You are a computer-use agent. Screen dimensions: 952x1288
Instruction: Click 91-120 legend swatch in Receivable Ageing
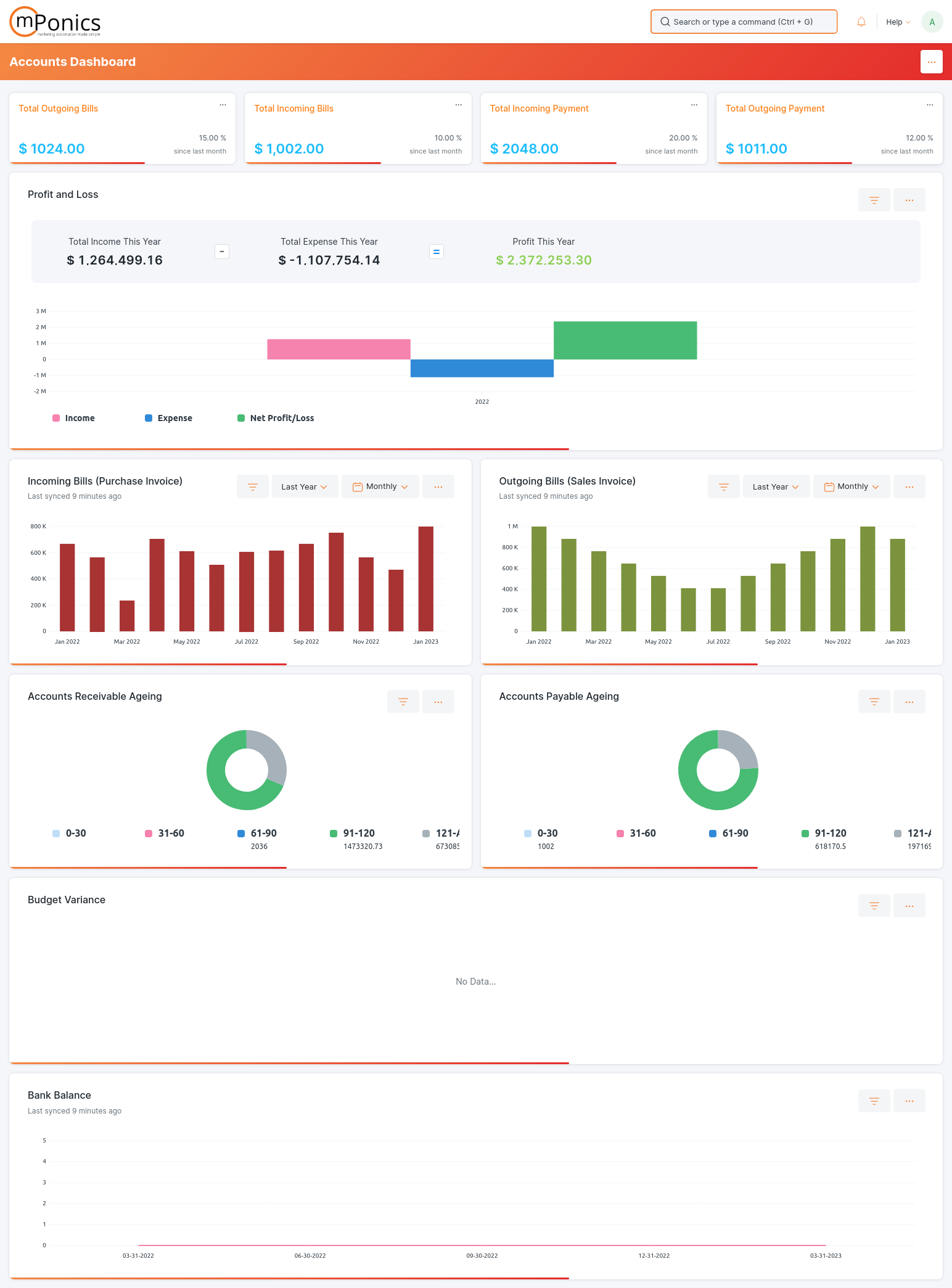pos(334,834)
